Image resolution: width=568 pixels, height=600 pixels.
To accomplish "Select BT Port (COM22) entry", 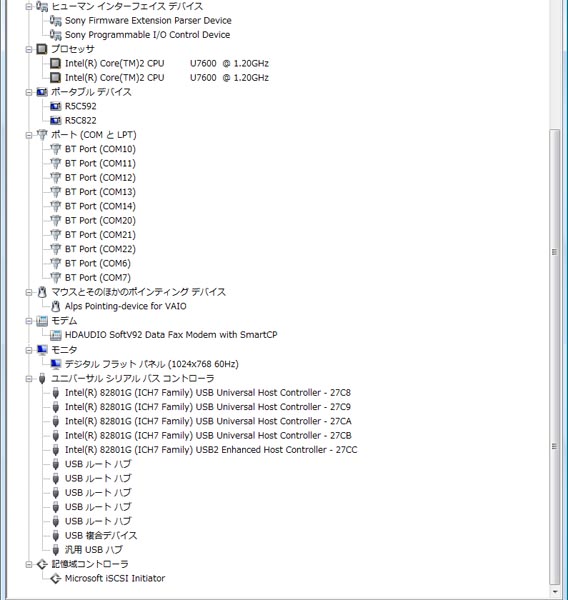I will click(100, 249).
